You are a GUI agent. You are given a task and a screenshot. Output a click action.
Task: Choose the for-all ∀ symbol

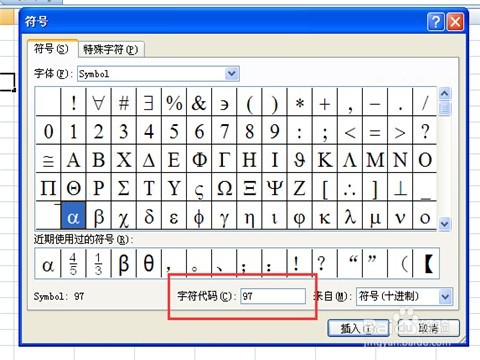(99, 102)
